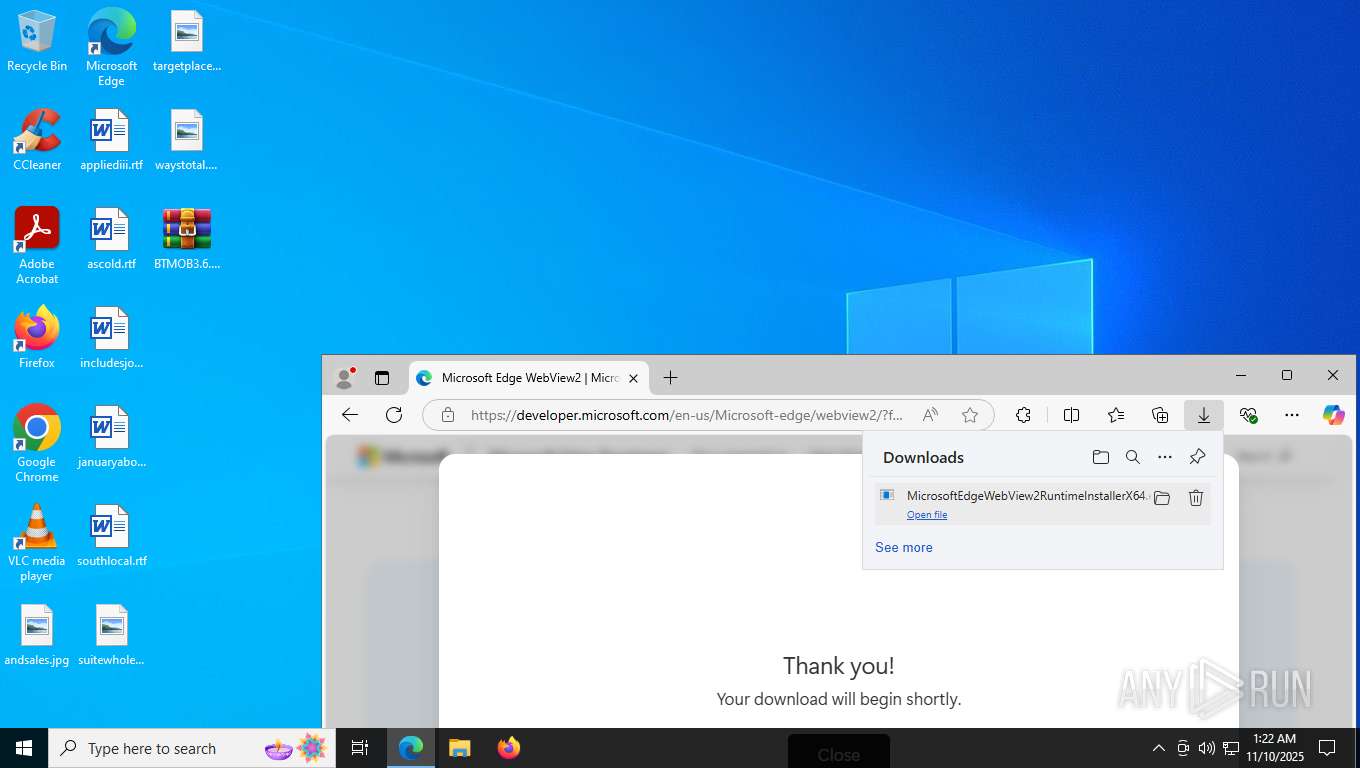Viewport: 1360px width, 768px height.
Task: Open the Favorites list in Edge
Action: [x=1116, y=415]
